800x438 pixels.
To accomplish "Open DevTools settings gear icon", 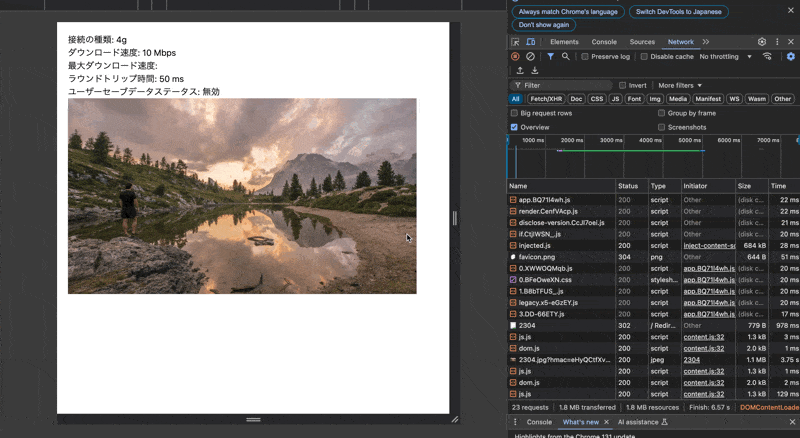I will (x=762, y=42).
